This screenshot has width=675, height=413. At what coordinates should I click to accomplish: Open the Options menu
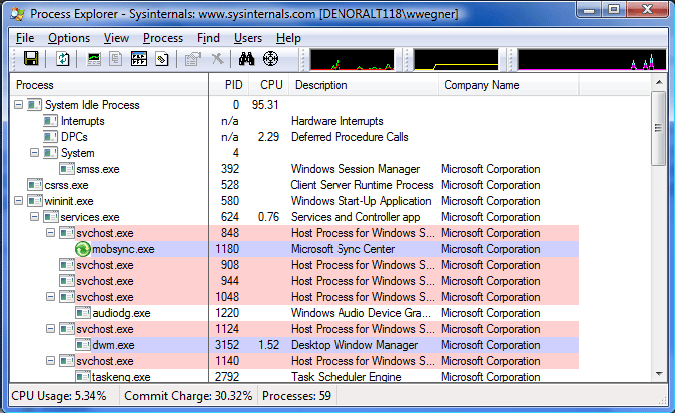click(x=69, y=38)
